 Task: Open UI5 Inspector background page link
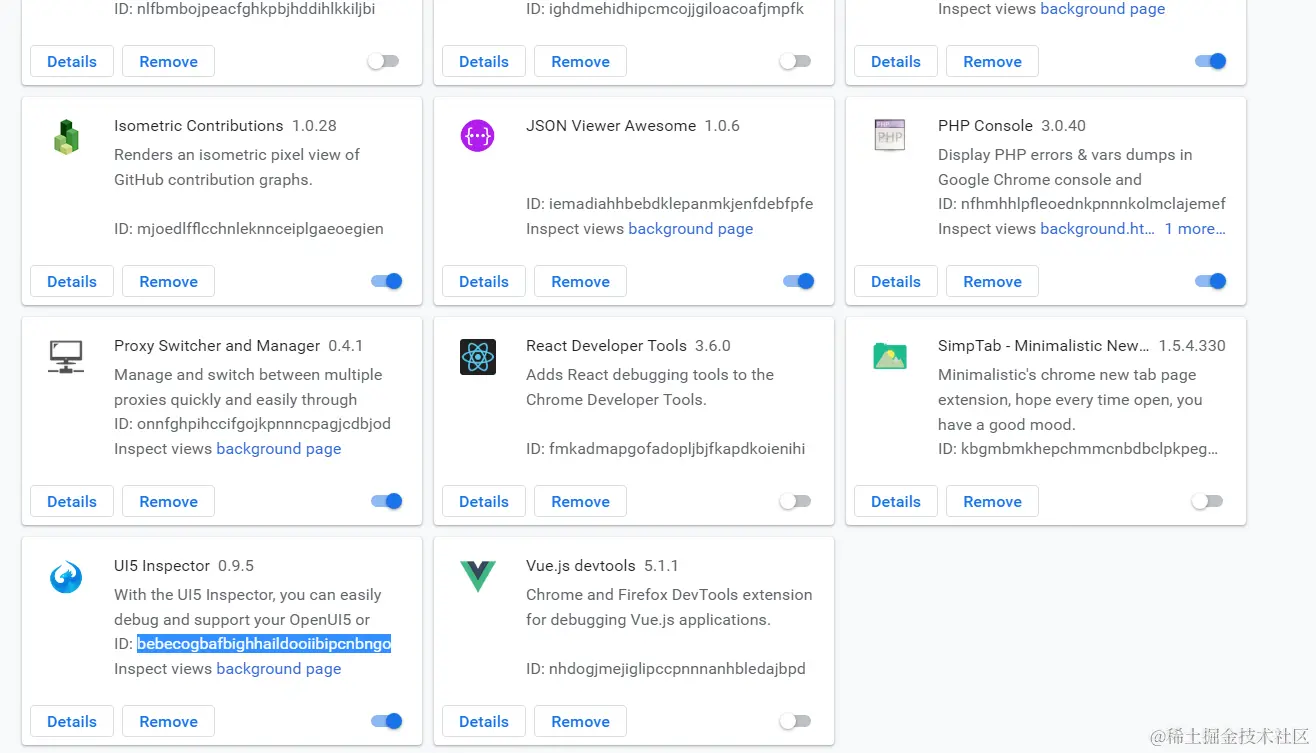(278, 669)
